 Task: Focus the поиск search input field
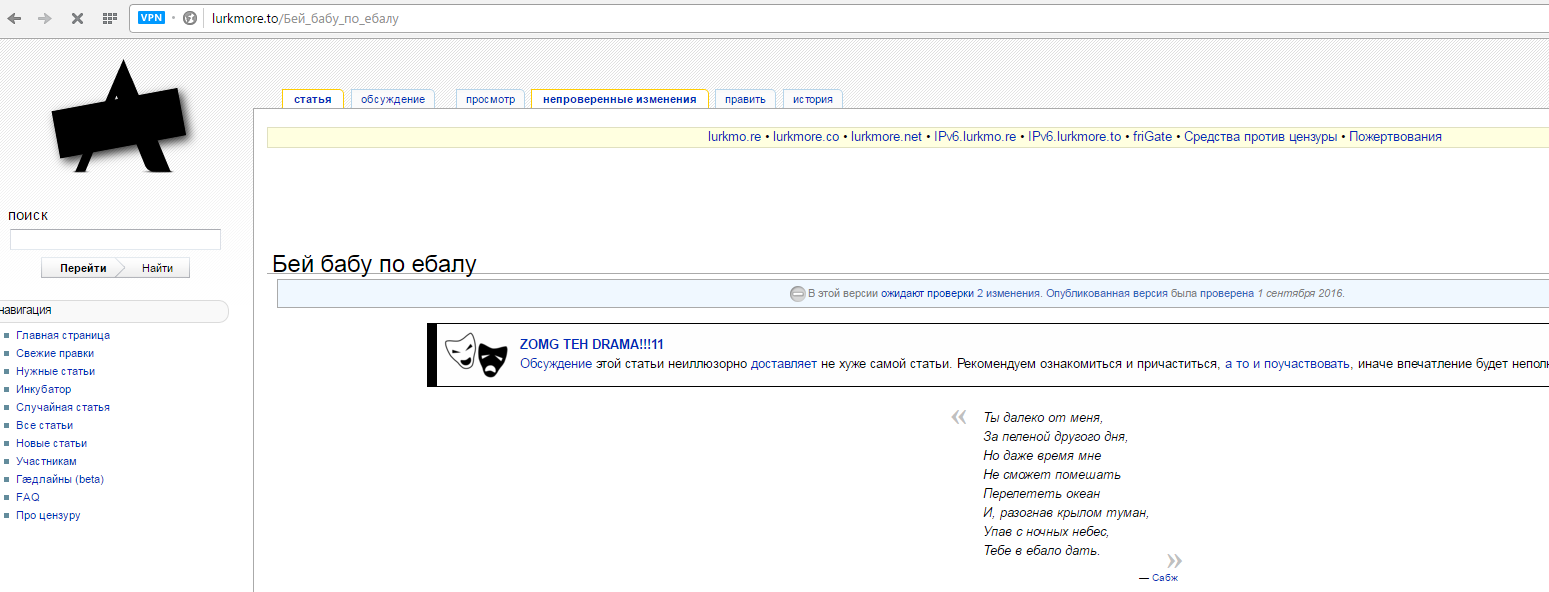(115, 240)
